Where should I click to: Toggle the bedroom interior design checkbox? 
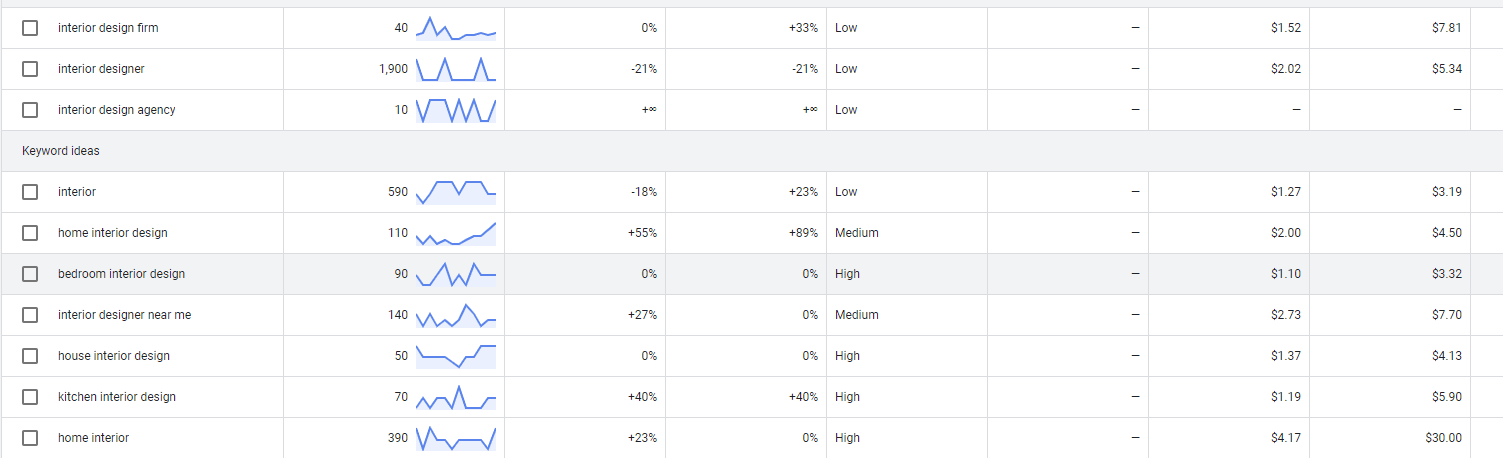(30, 274)
